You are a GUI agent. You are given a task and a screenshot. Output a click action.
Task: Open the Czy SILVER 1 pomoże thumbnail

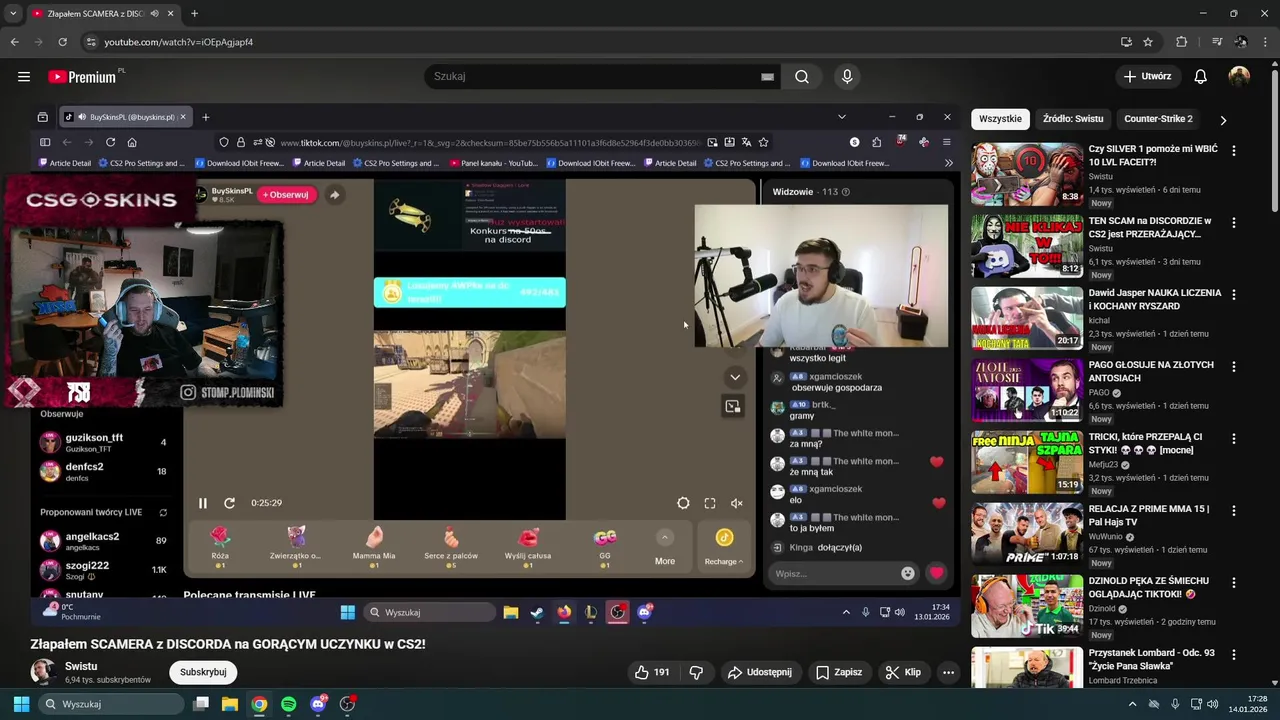[1027, 173]
